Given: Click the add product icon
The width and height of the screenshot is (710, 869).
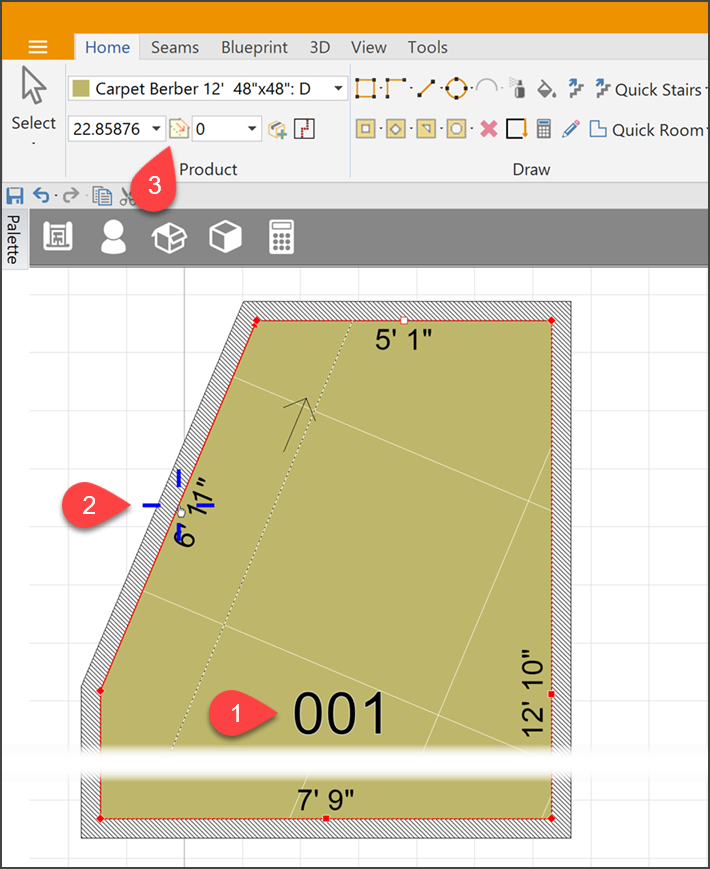Looking at the screenshot, I should [277, 129].
